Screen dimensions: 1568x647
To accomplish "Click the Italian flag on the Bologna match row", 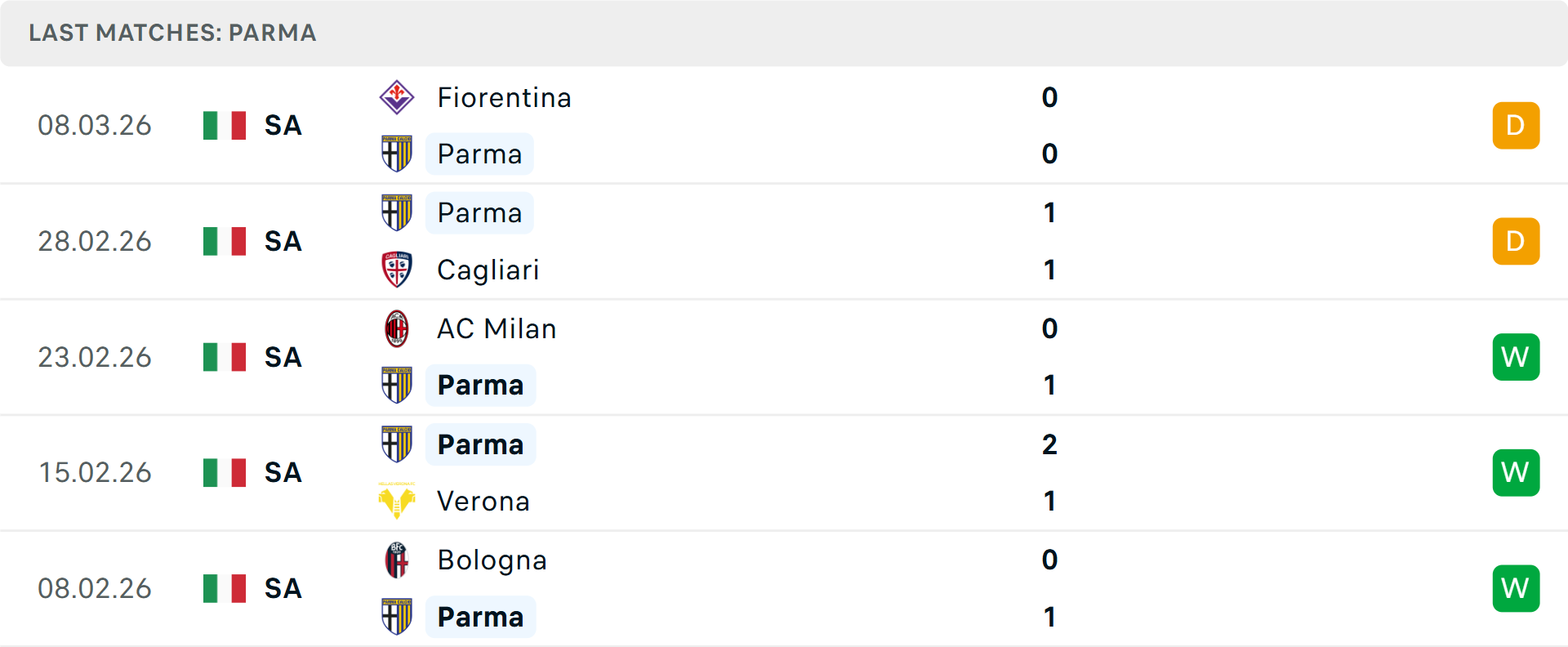I will pyautogui.click(x=224, y=587).
